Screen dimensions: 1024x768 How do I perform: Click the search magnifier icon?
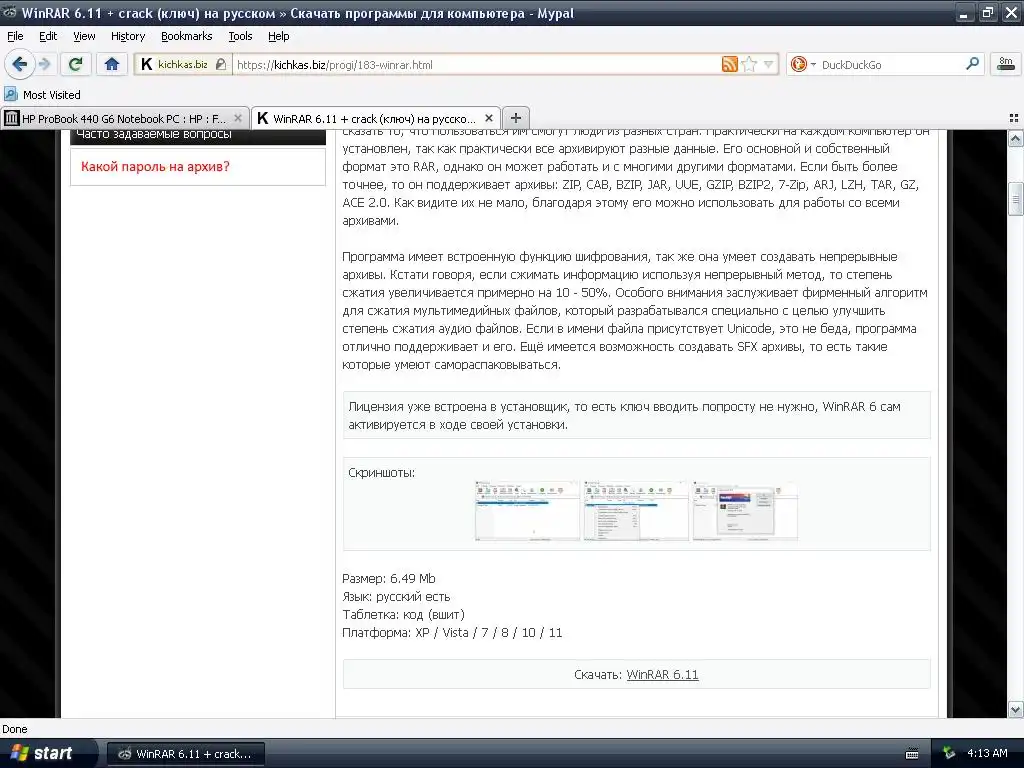tap(972, 64)
